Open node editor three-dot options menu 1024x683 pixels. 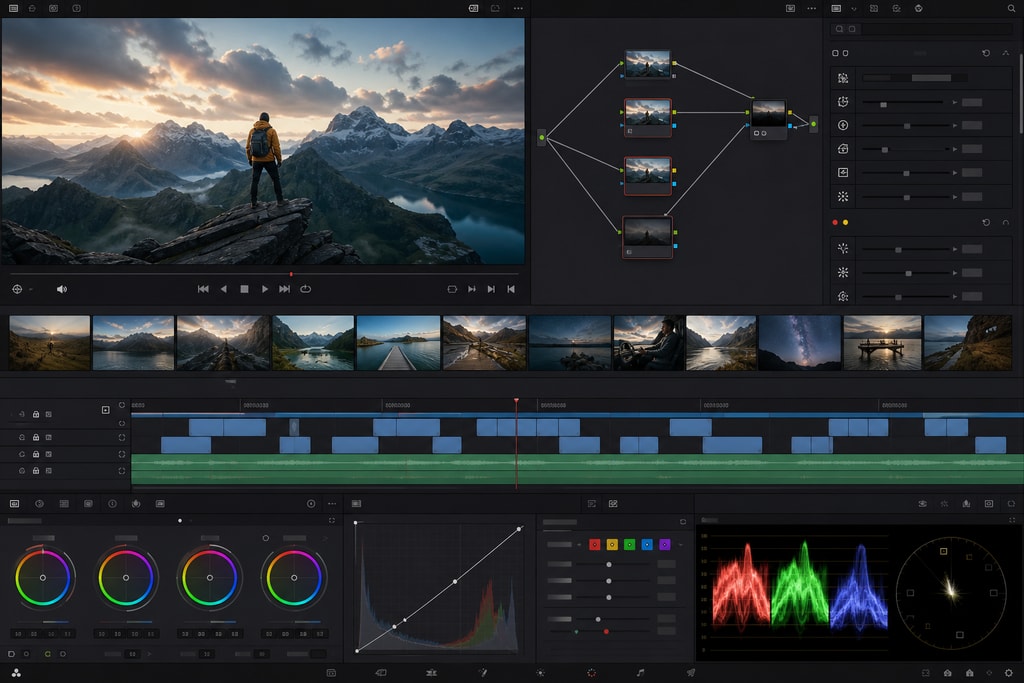coord(811,8)
